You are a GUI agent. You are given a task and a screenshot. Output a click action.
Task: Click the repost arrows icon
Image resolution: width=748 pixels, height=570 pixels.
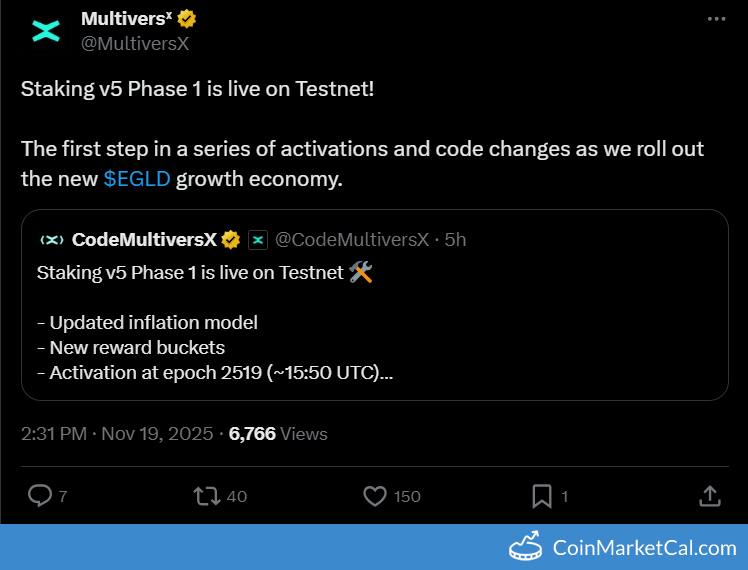point(207,495)
